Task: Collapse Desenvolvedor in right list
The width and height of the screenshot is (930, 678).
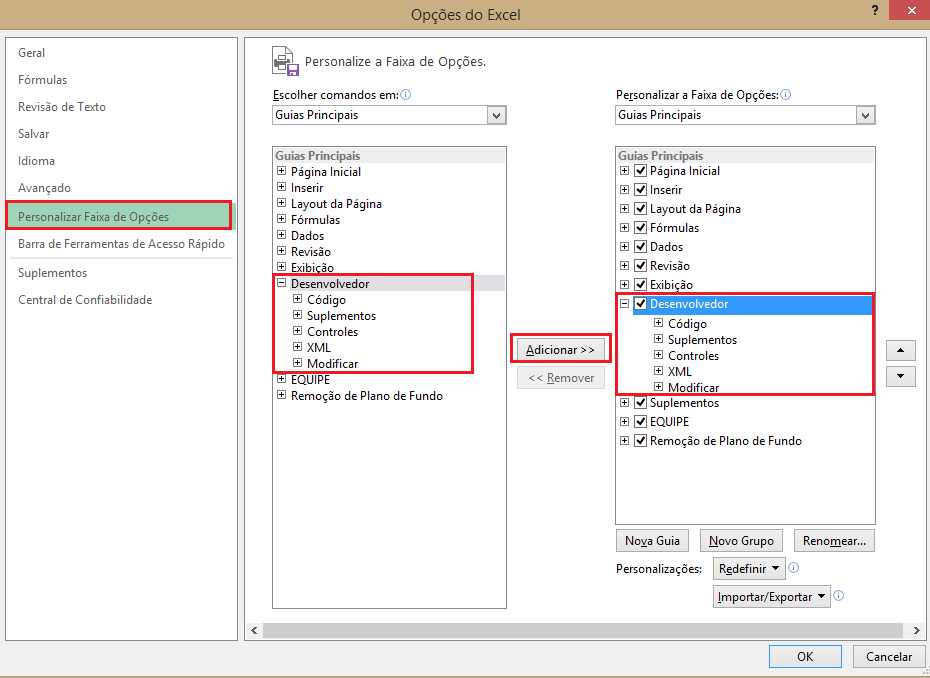Action: click(625, 304)
